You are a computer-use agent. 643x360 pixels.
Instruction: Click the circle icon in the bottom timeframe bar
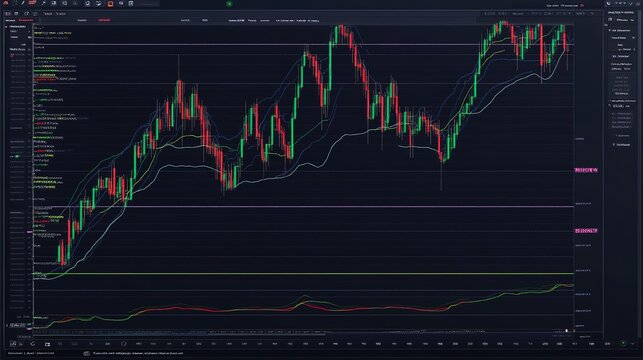123,344
